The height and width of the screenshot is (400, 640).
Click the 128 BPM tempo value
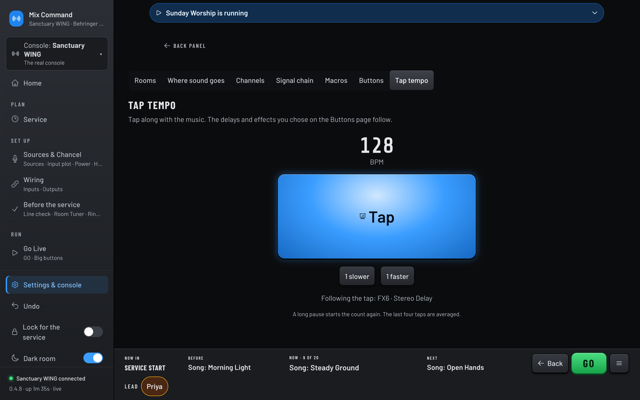pos(376,145)
